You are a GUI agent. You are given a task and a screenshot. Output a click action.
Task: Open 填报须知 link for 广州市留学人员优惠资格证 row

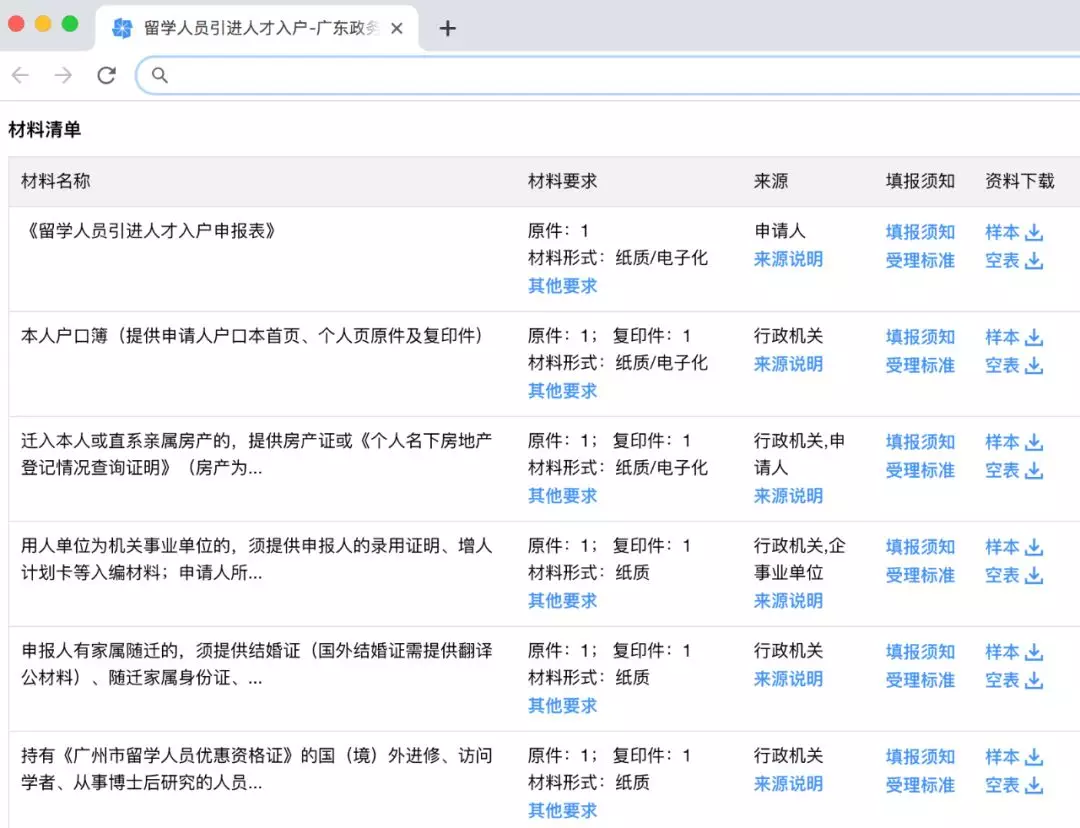[x=920, y=756]
